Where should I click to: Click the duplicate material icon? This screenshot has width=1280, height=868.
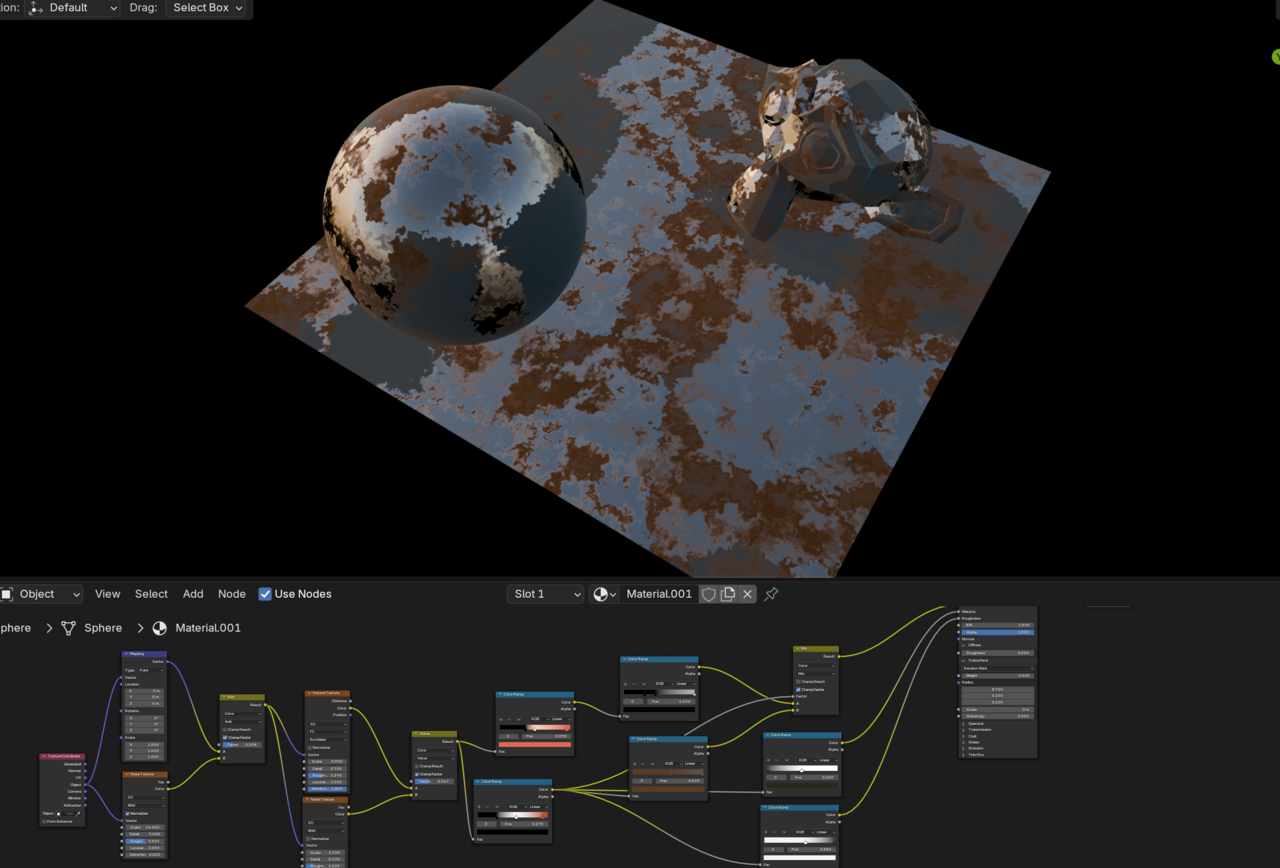(728, 594)
